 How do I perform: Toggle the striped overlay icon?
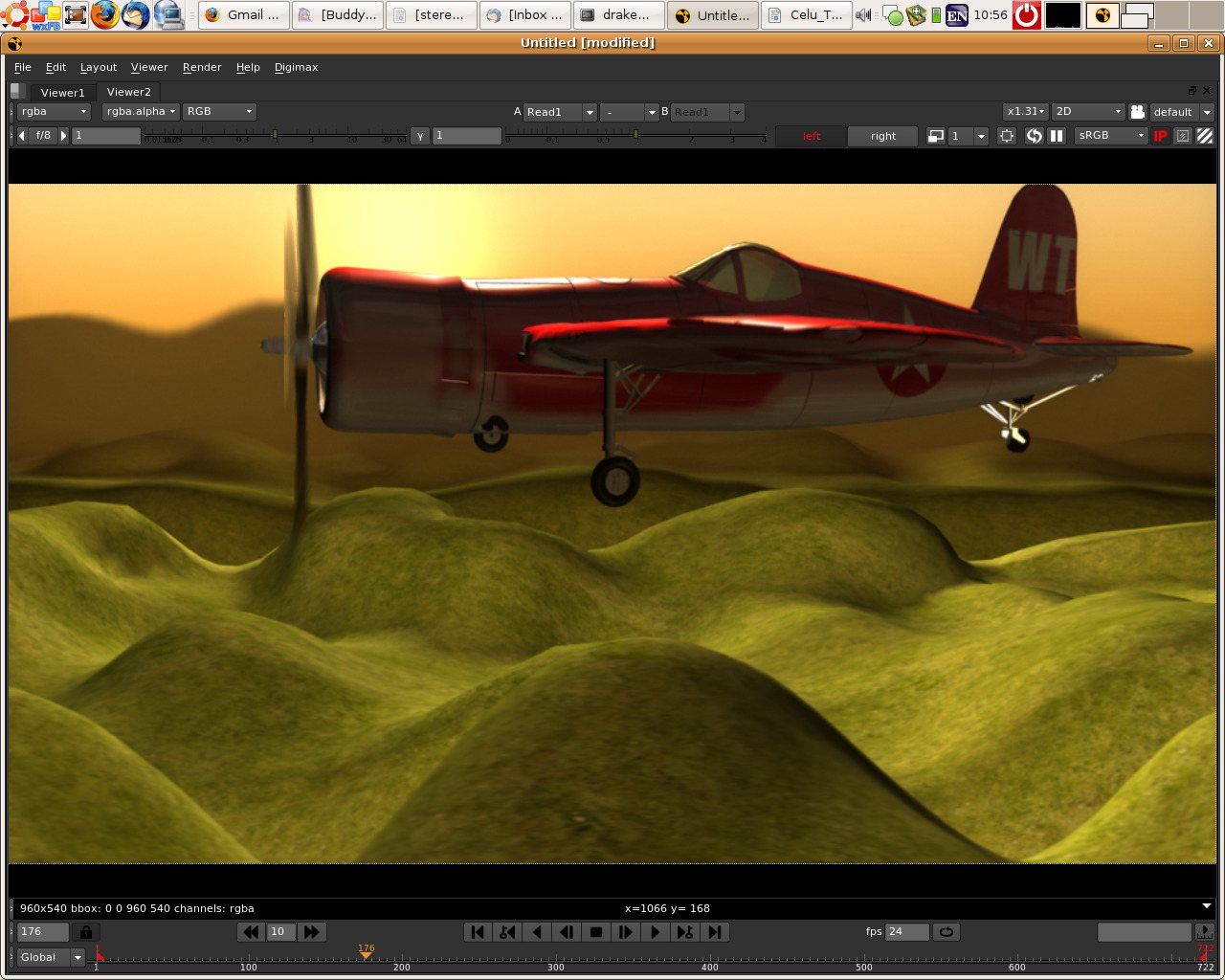pos(1205,136)
